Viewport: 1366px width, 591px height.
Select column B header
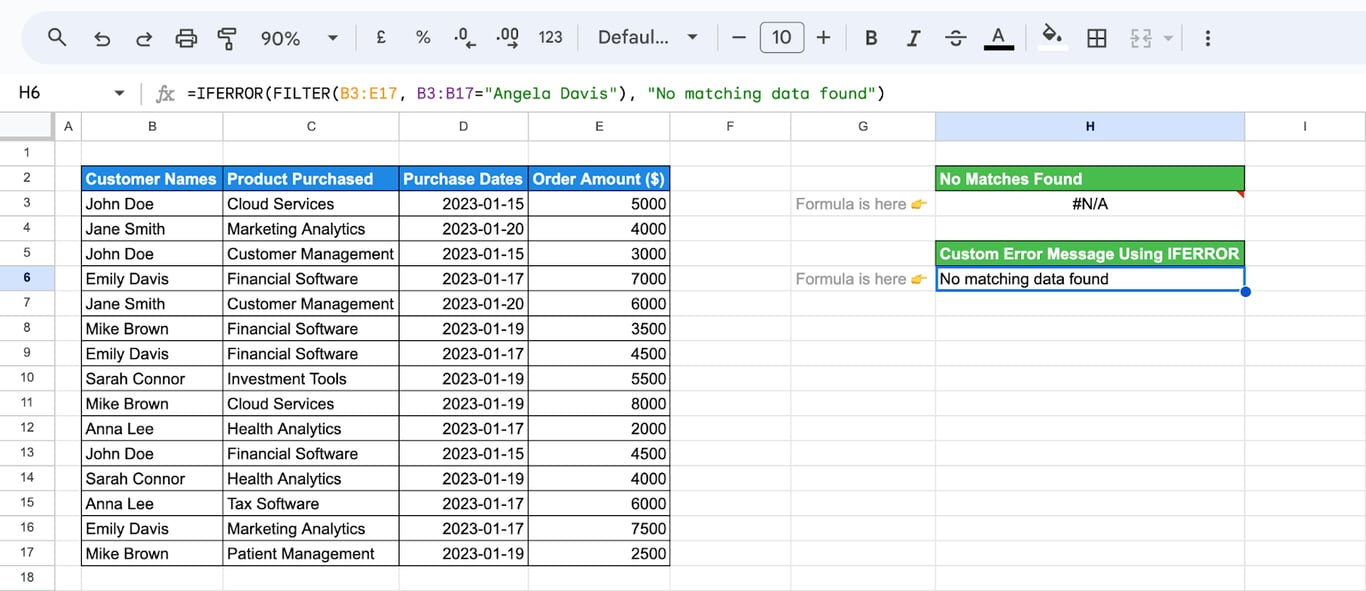click(152, 126)
